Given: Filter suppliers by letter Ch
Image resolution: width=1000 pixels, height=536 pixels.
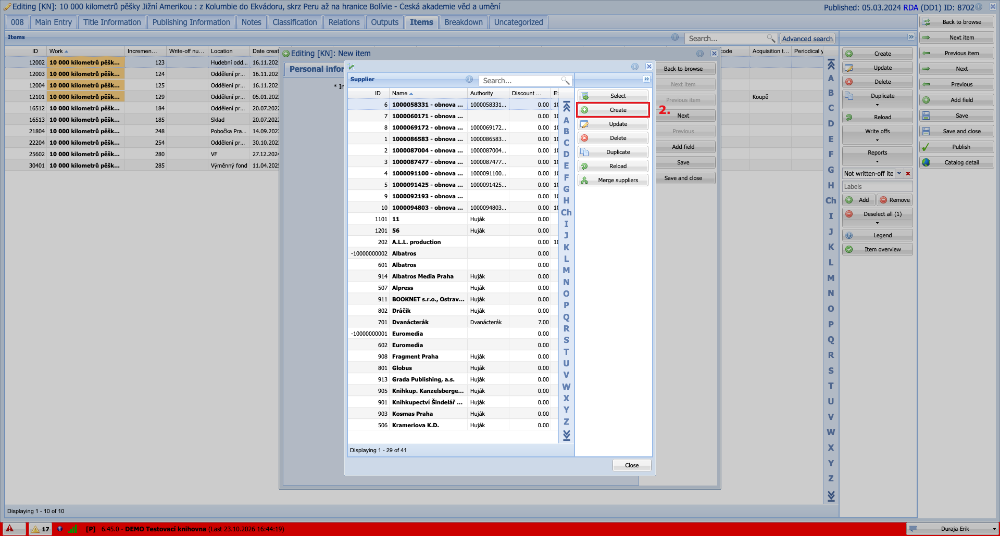Looking at the screenshot, I should 566,212.
